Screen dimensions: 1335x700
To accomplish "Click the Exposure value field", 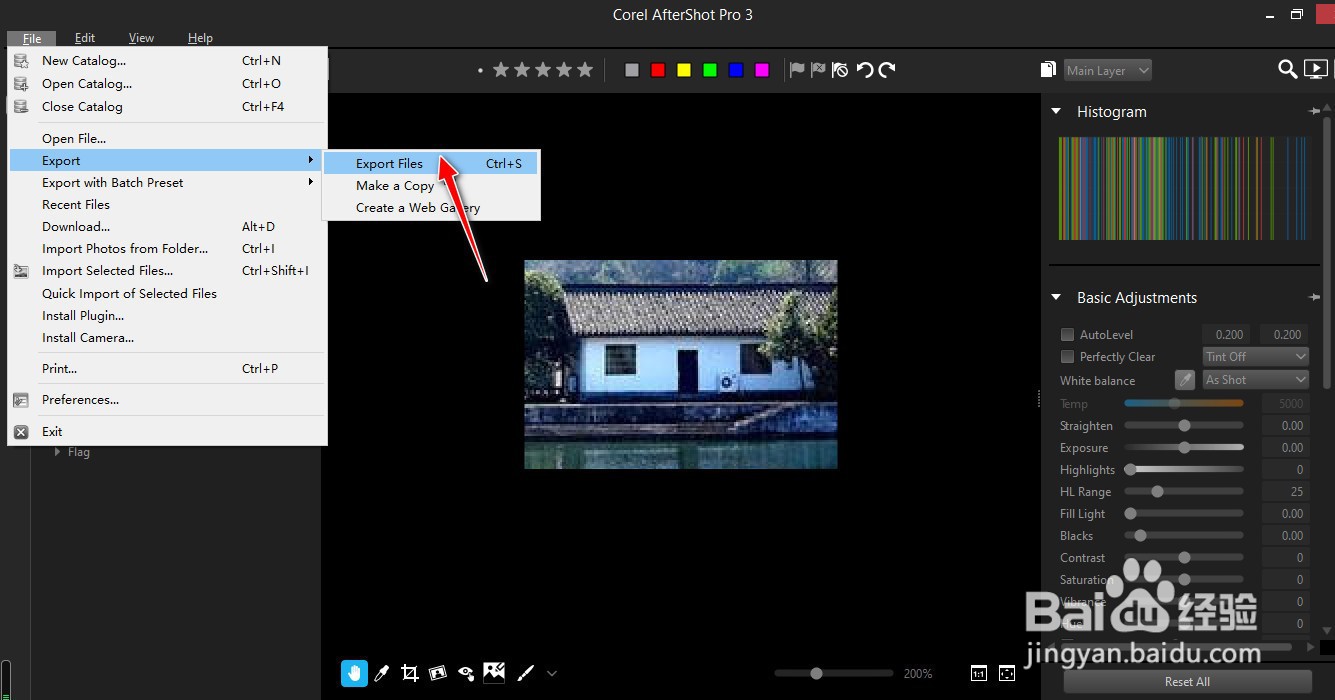I will [1286, 448].
